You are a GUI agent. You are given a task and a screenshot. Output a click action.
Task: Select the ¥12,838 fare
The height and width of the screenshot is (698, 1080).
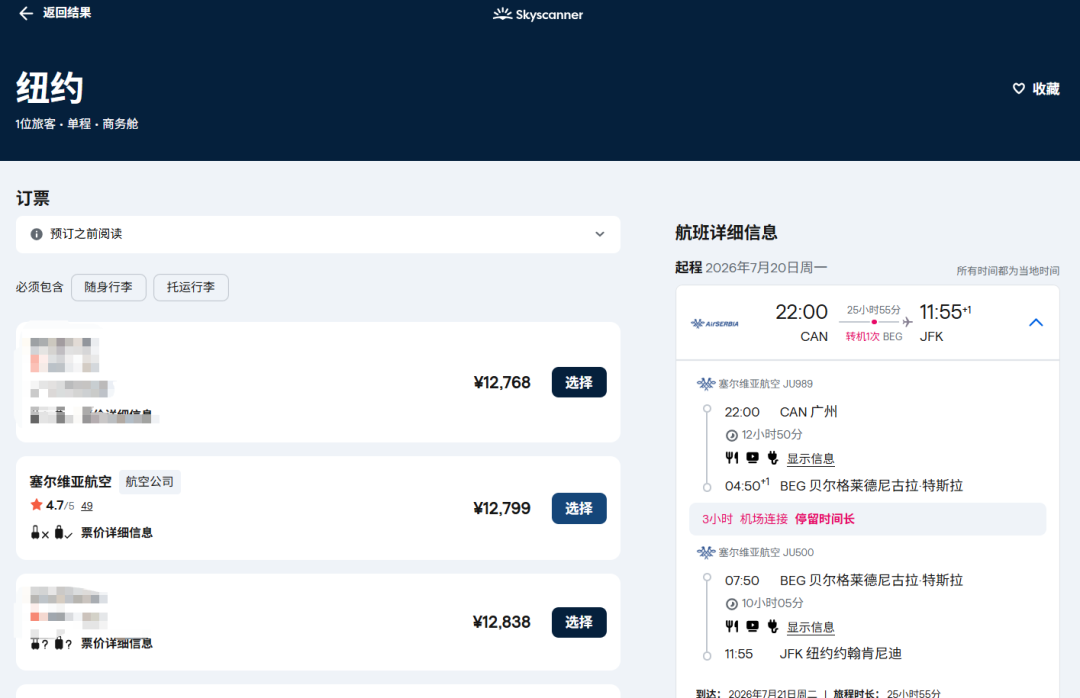(578, 622)
